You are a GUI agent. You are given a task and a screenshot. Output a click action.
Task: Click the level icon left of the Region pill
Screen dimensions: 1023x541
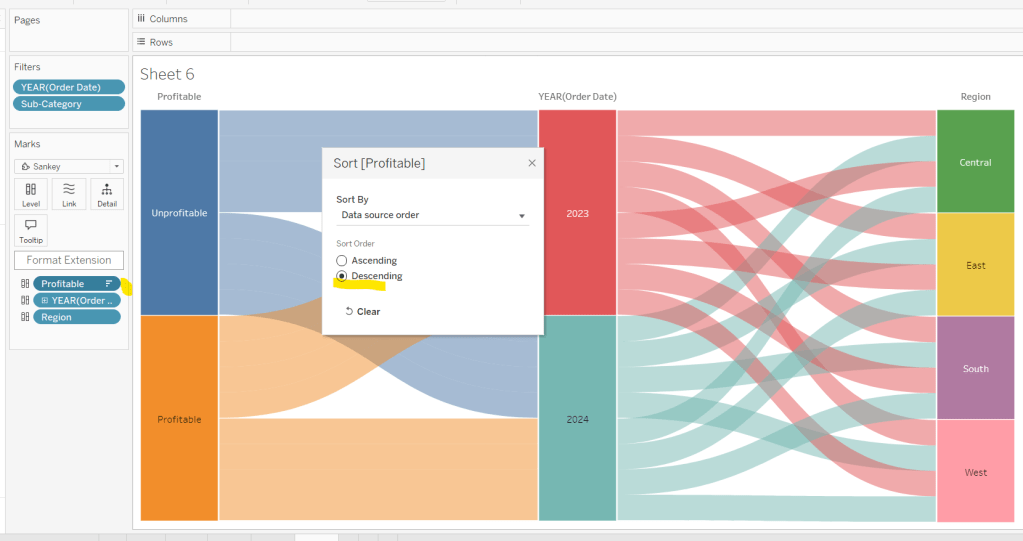[25, 317]
